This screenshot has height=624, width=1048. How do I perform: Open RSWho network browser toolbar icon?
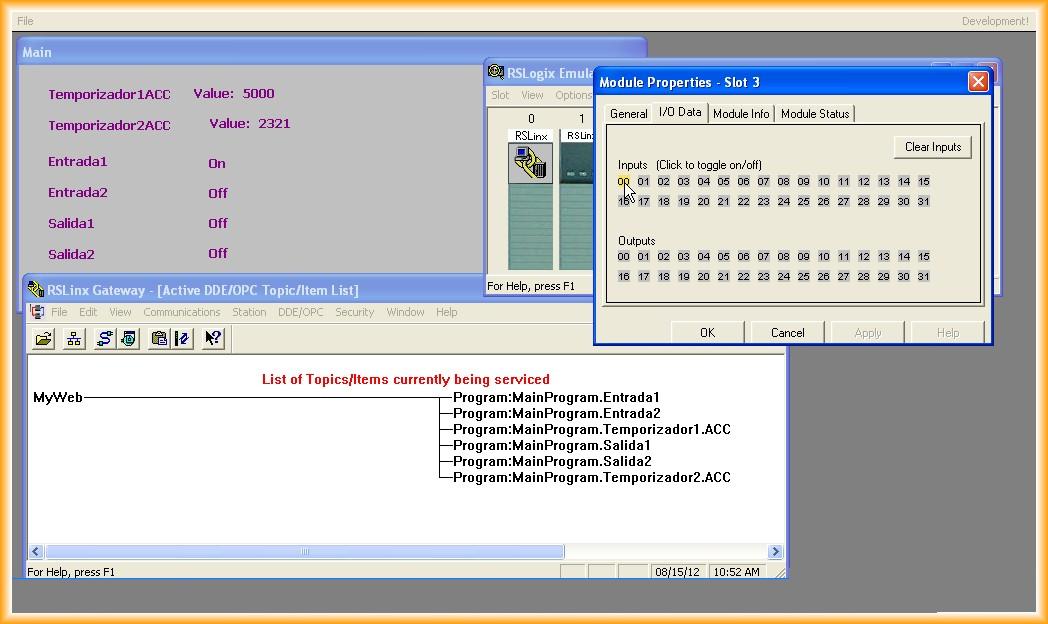tap(74, 339)
